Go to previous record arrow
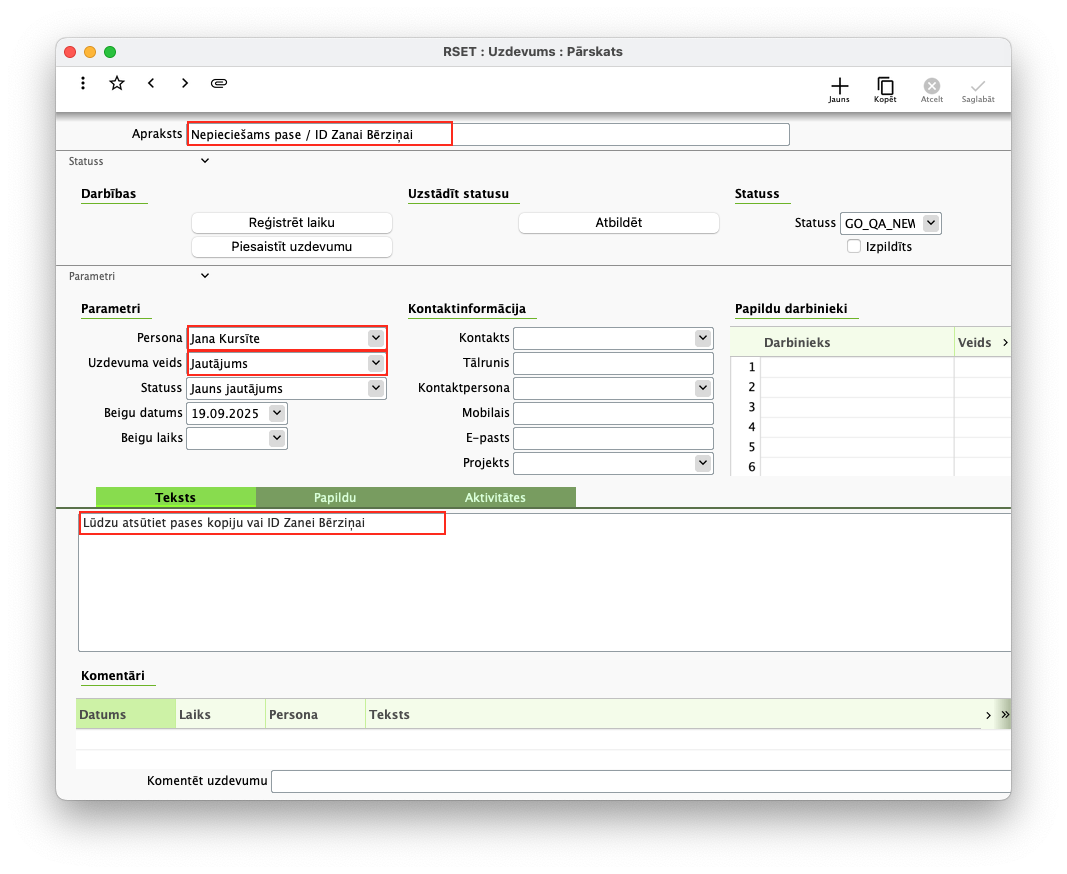The width and height of the screenshot is (1067, 874). tap(151, 84)
